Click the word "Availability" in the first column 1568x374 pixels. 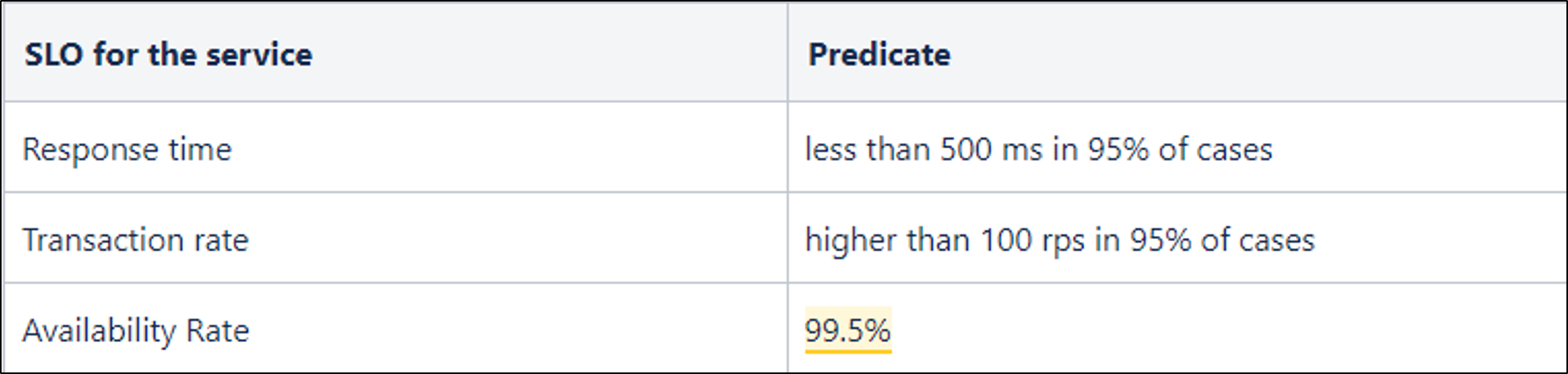pos(99,330)
